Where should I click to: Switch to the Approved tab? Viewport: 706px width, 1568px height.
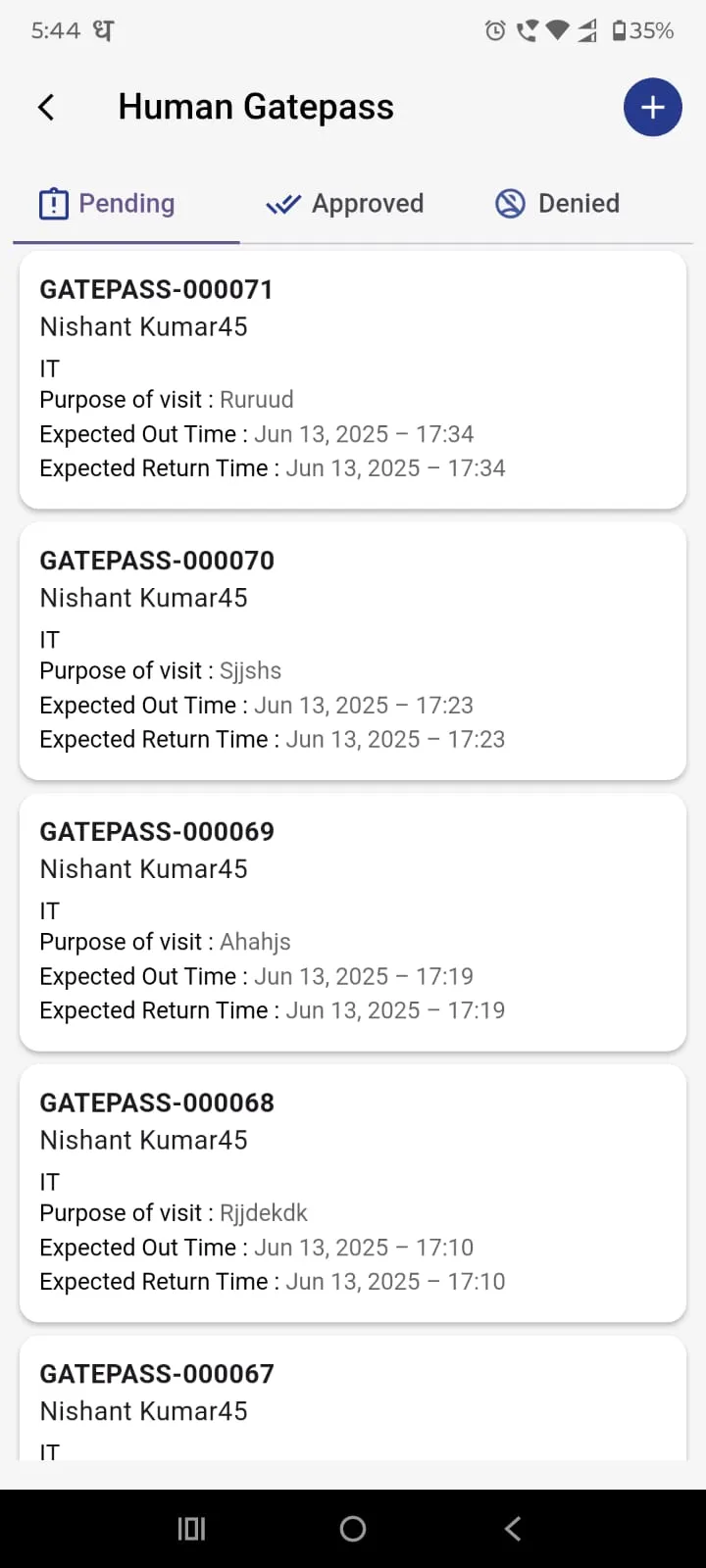(345, 204)
